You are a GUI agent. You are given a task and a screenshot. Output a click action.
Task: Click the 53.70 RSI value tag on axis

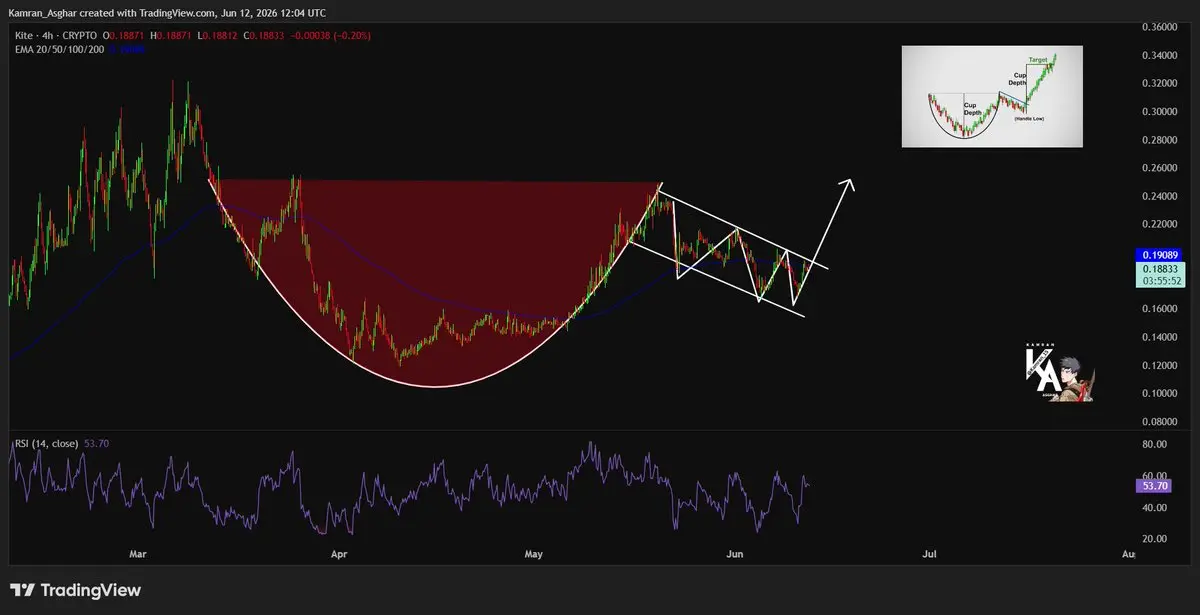tap(1156, 485)
